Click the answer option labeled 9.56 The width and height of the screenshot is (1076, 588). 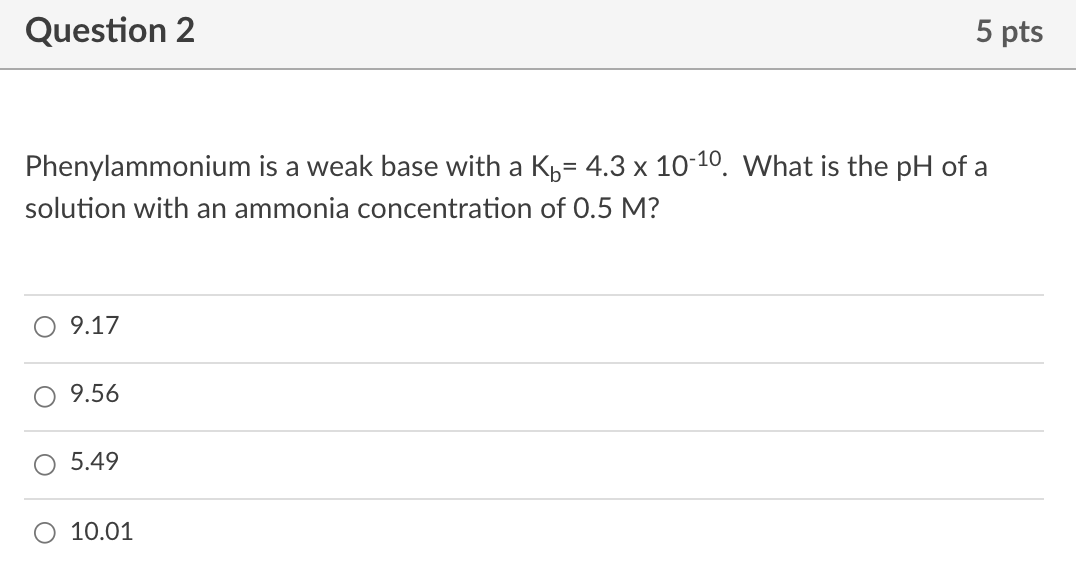(x=94, y=394)
